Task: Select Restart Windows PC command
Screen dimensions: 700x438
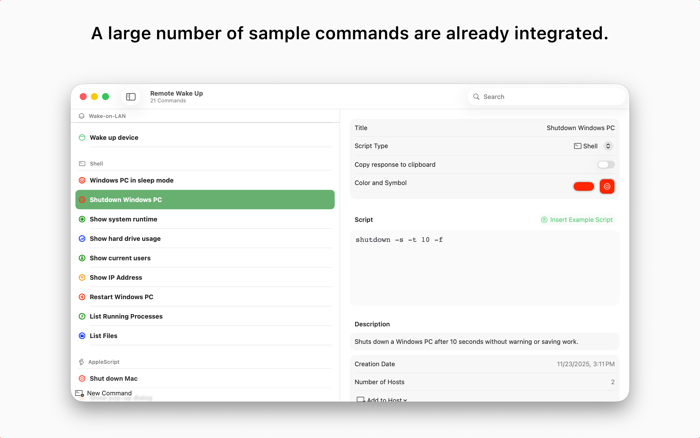Action: tap(205, 297)
